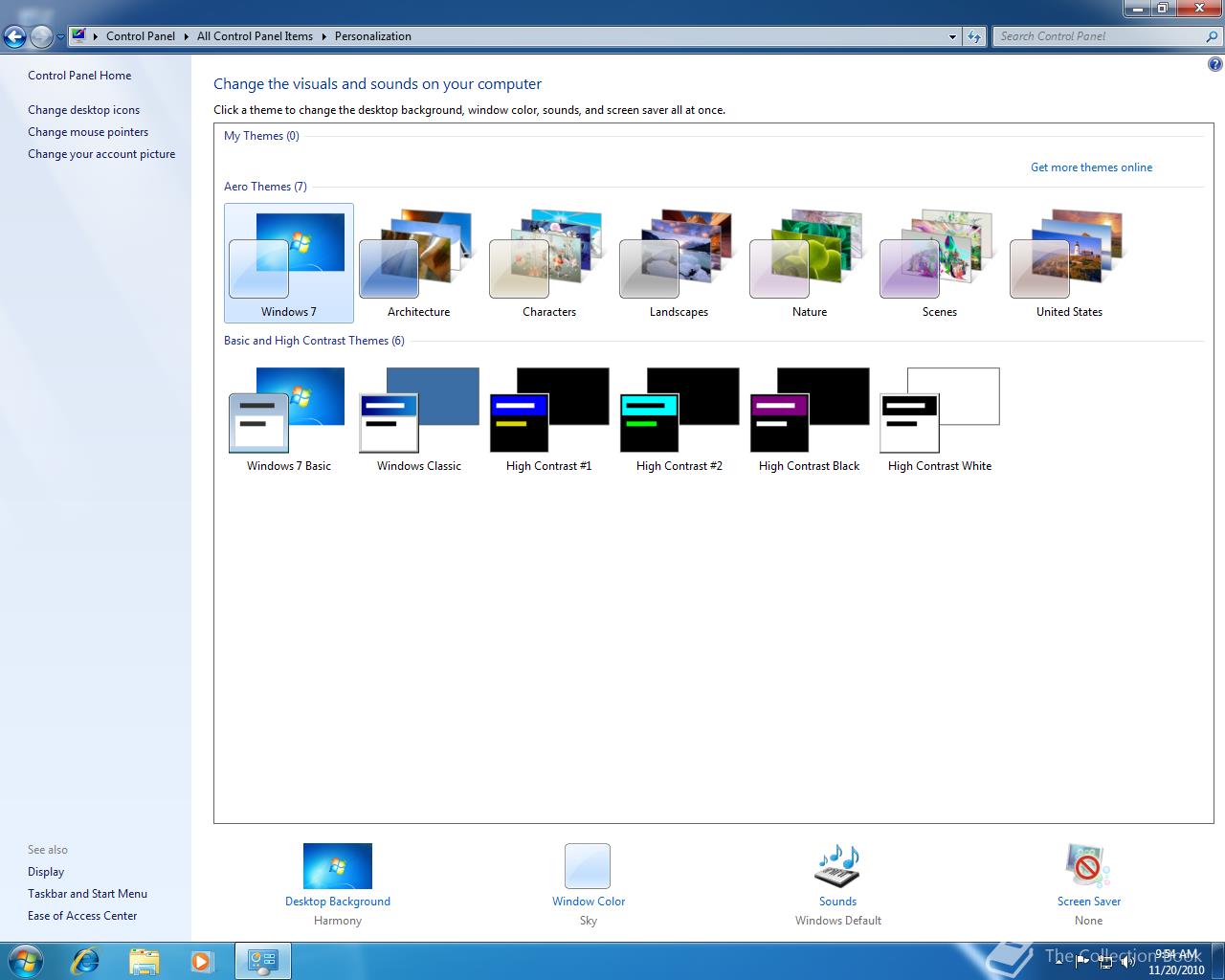Image resolution: width=1225 pixels, height=980 pixels.
Task: Apply the Nature theme
Action: (x=809, y=263)
